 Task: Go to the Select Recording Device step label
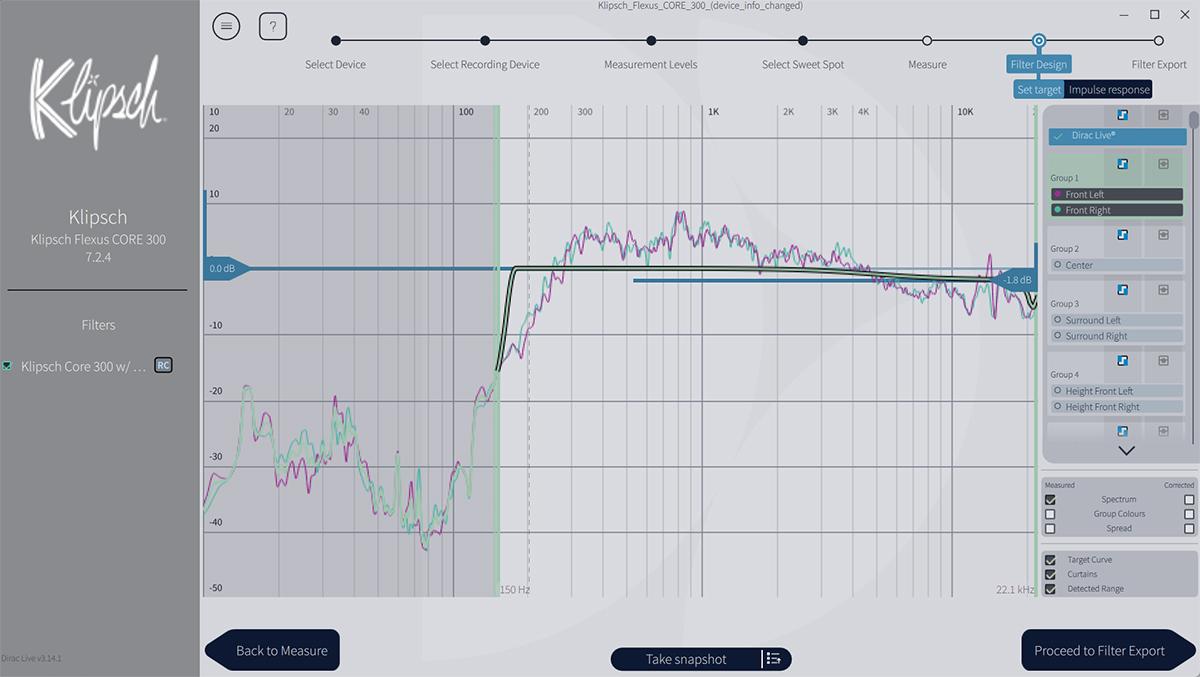[485, 64]
